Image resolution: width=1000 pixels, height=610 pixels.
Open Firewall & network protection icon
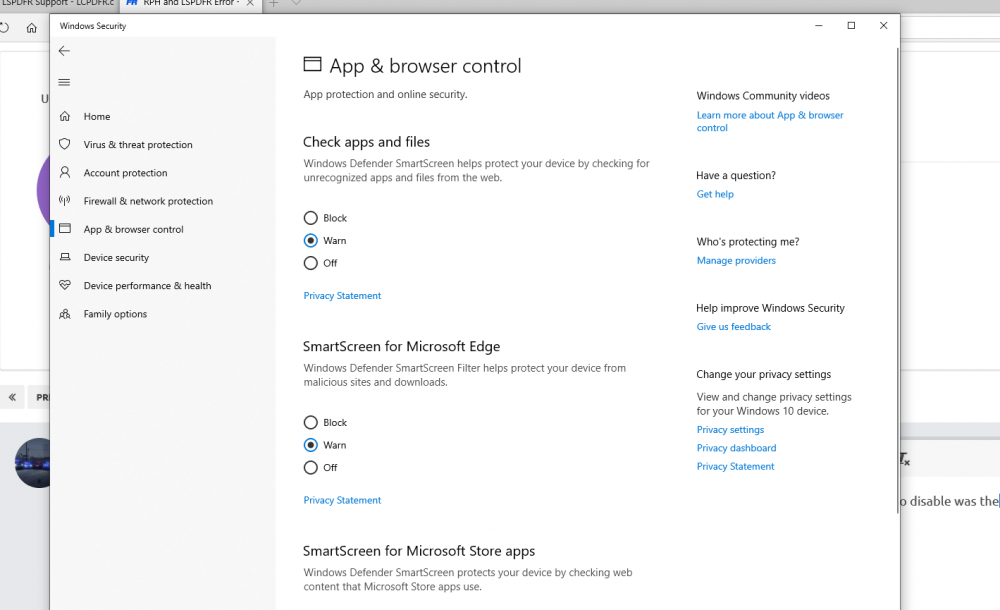[x=65, y=201]
